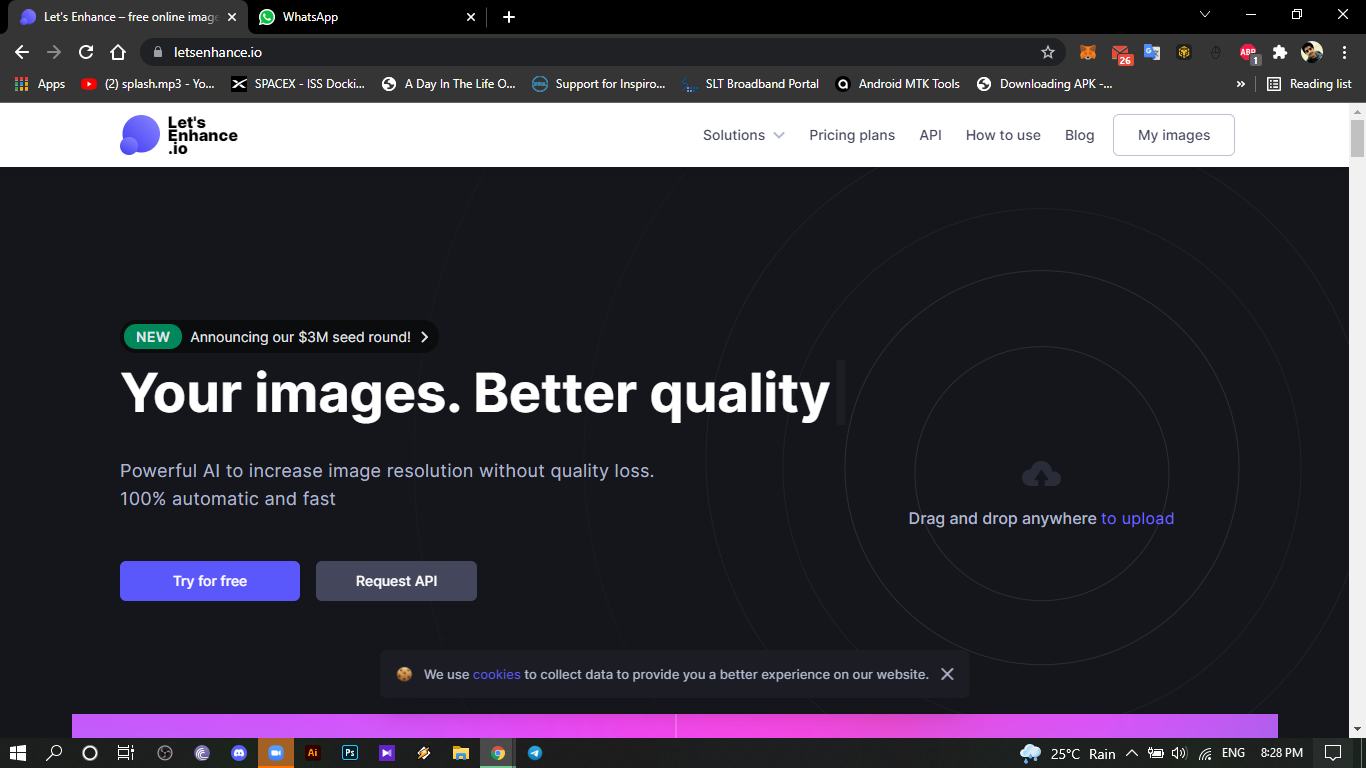The width and height of the screenshot is (1366, 768).
Task: Open the Extensions puzzle-piece menu
Action: tap(1280, 52)
